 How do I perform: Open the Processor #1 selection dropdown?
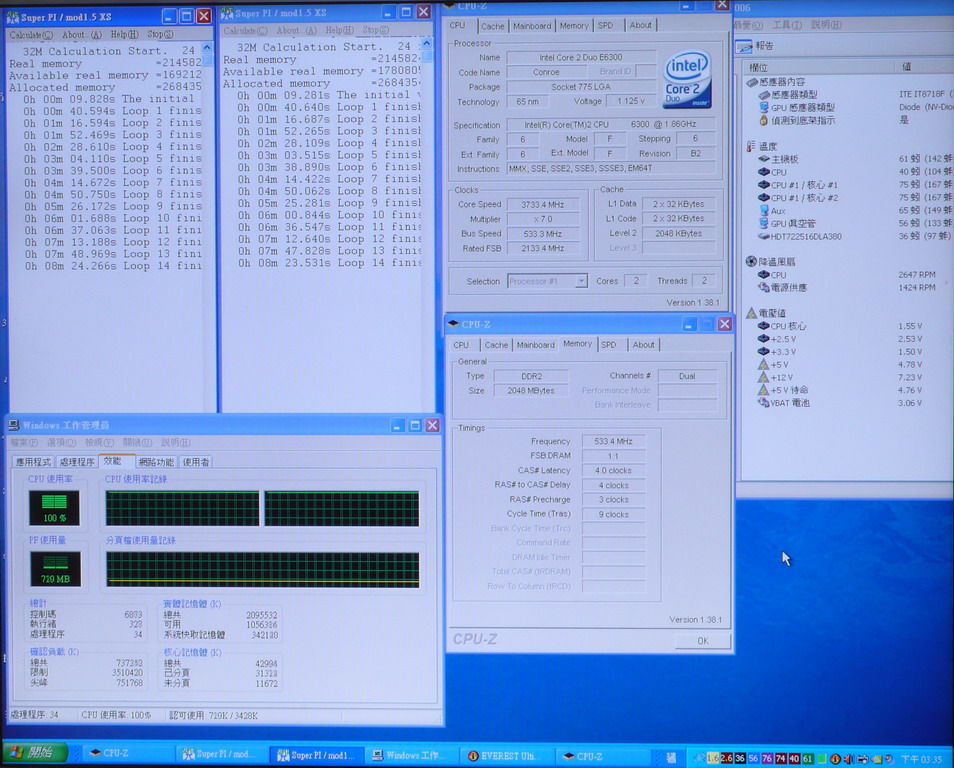coord(580,281)
